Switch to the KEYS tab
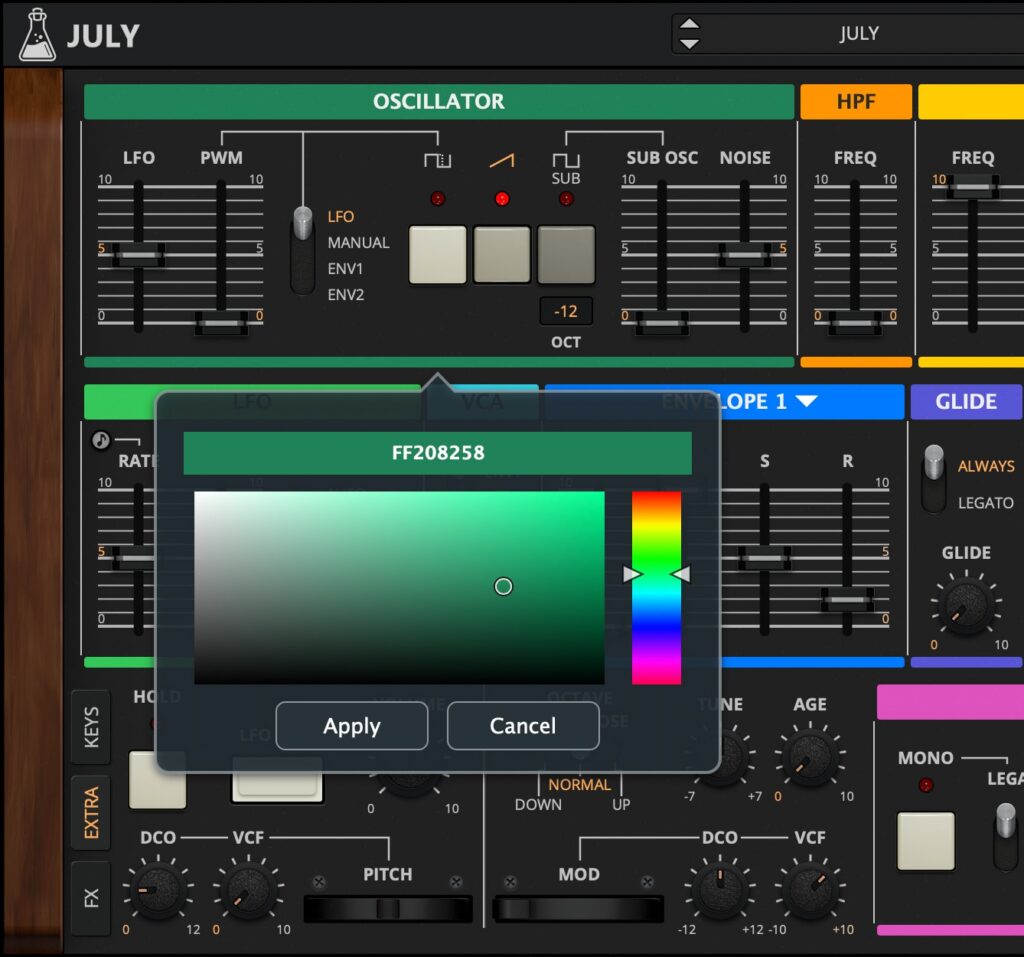 (91, 730)
